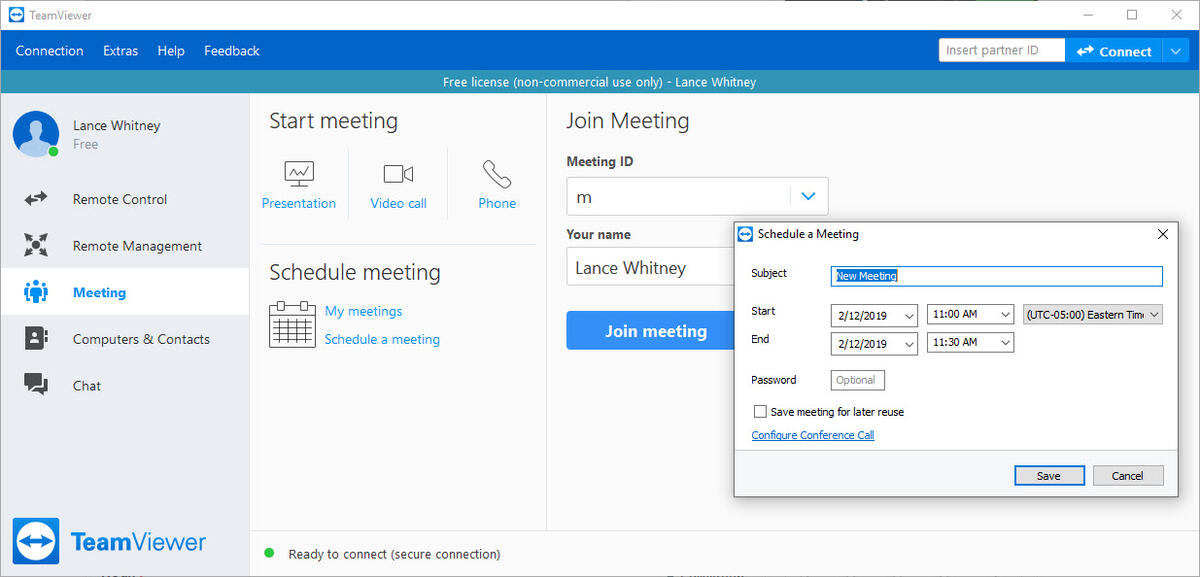Minimize the TeamViewer window
This screenshot has width=1200, height=577.
click(1087, 15)
